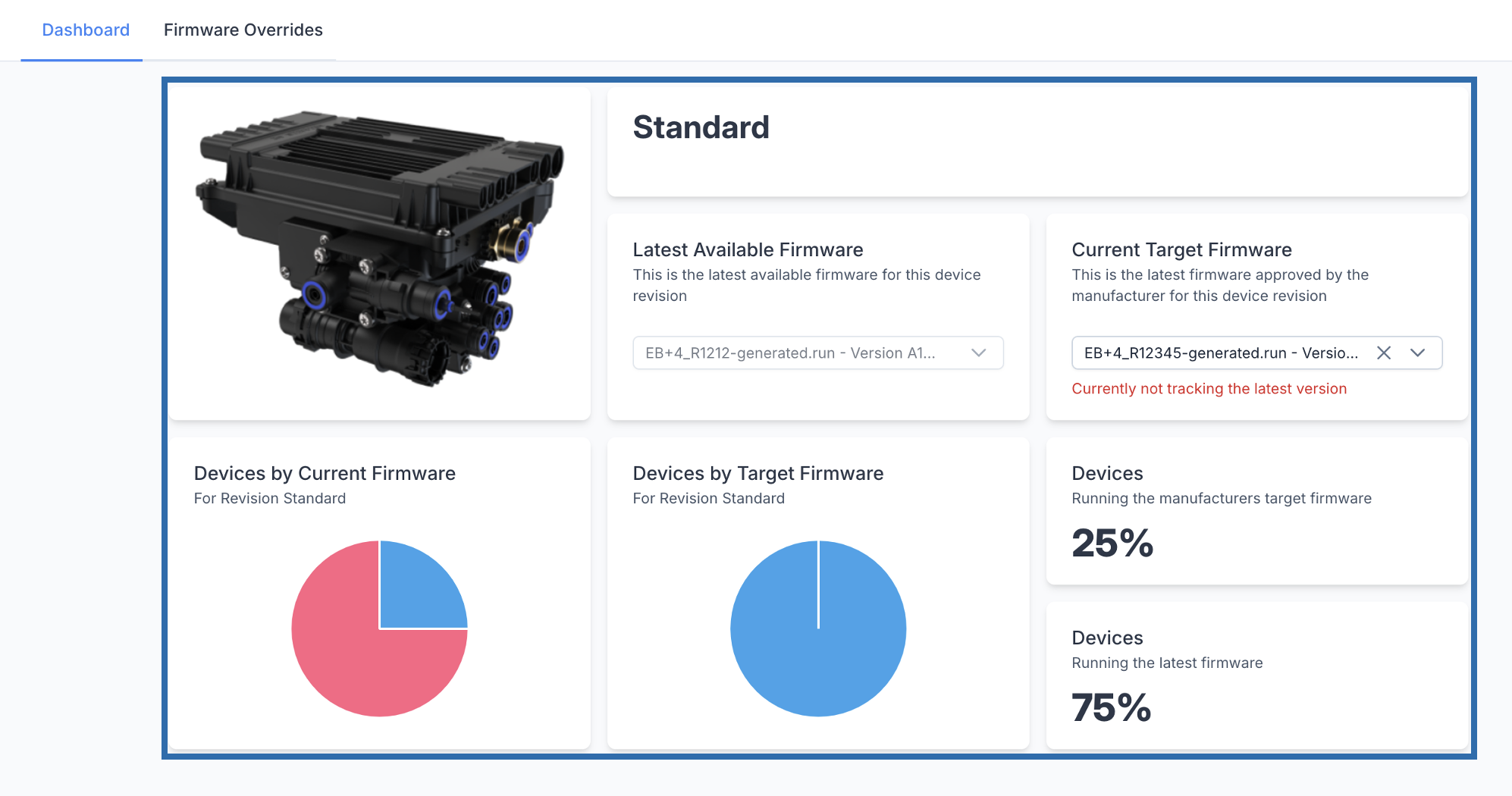Click the Devices by Target Firmware pie chart
The image size is (1512, 796).
point(817,628)
